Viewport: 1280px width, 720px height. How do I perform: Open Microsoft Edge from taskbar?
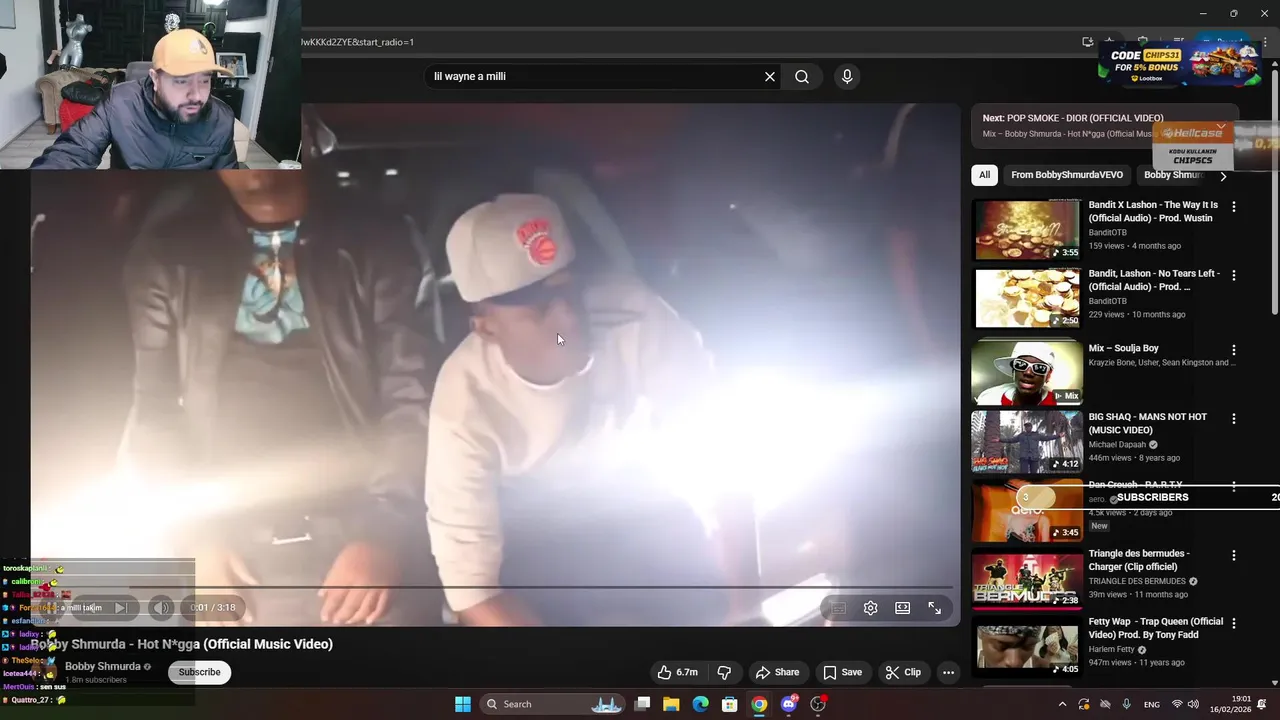click(701, 704)
